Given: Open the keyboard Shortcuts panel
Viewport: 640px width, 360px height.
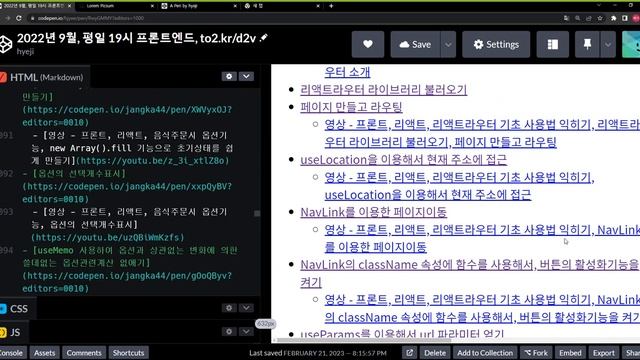Looking at the screenshot, I should (x=129, y=353).
